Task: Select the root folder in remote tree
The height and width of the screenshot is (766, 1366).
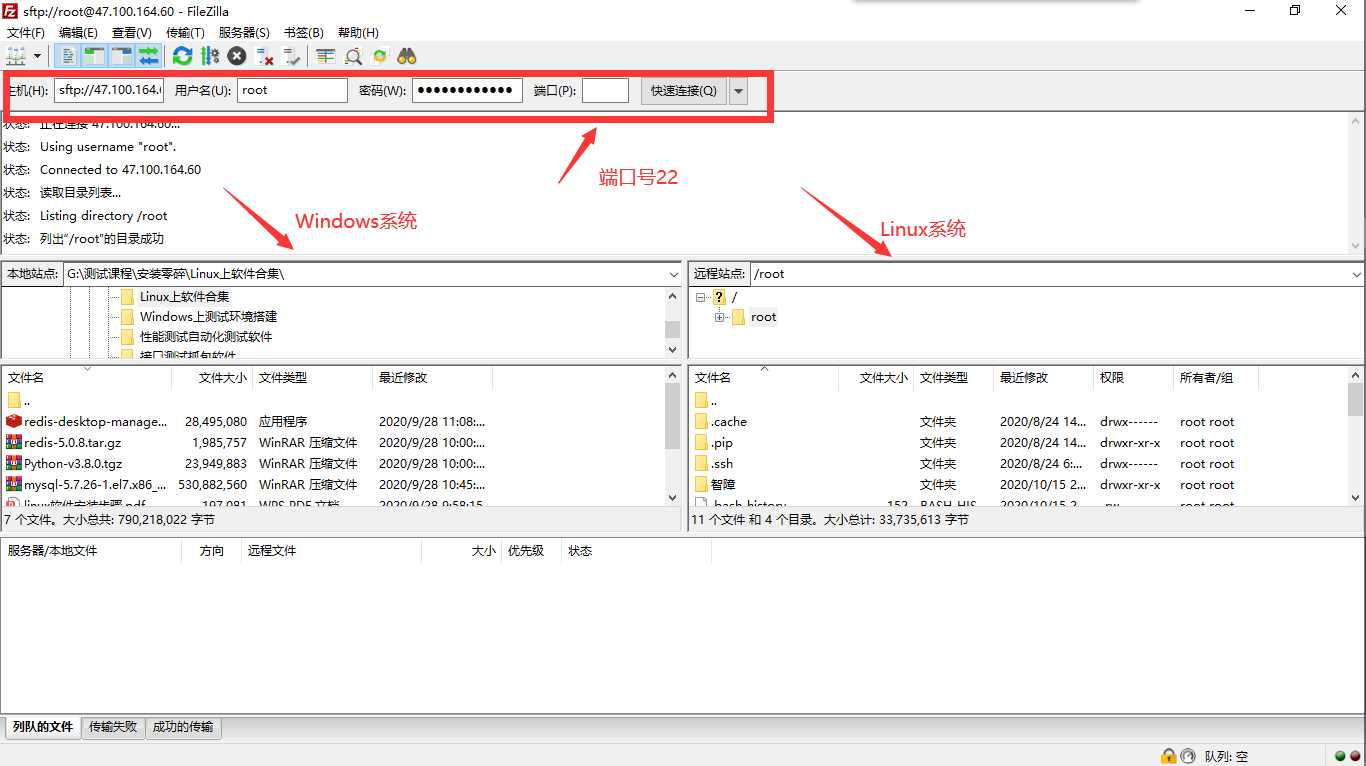Action: tap(763, 317)
